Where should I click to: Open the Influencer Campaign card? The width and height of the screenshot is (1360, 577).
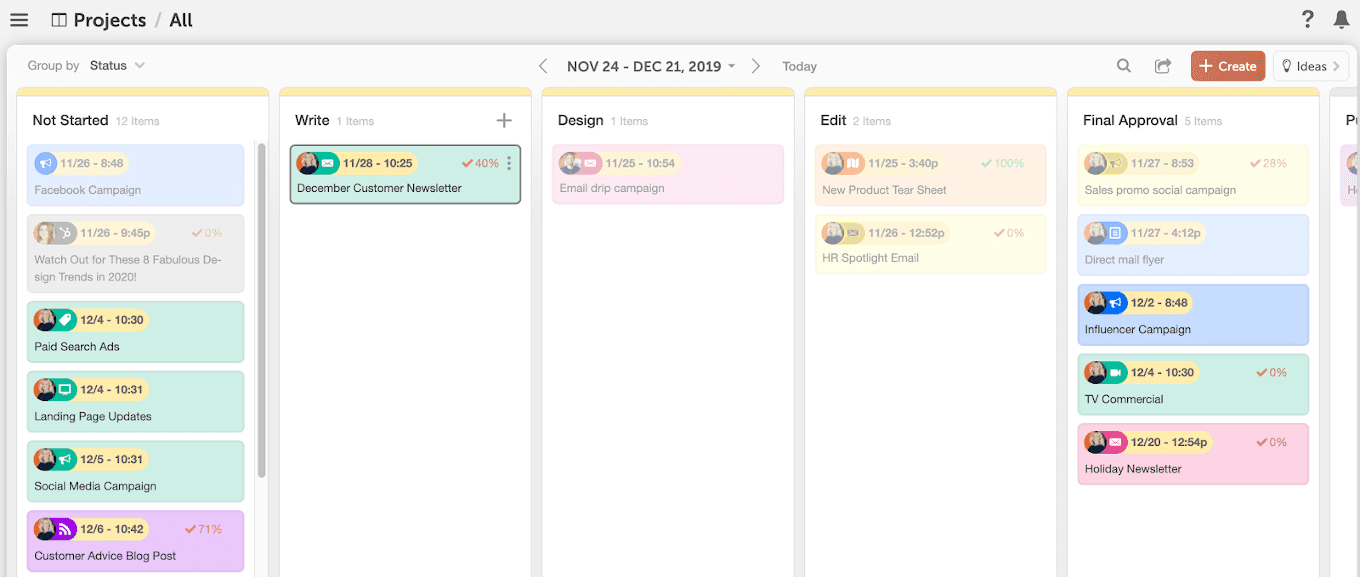point(1193,315)
